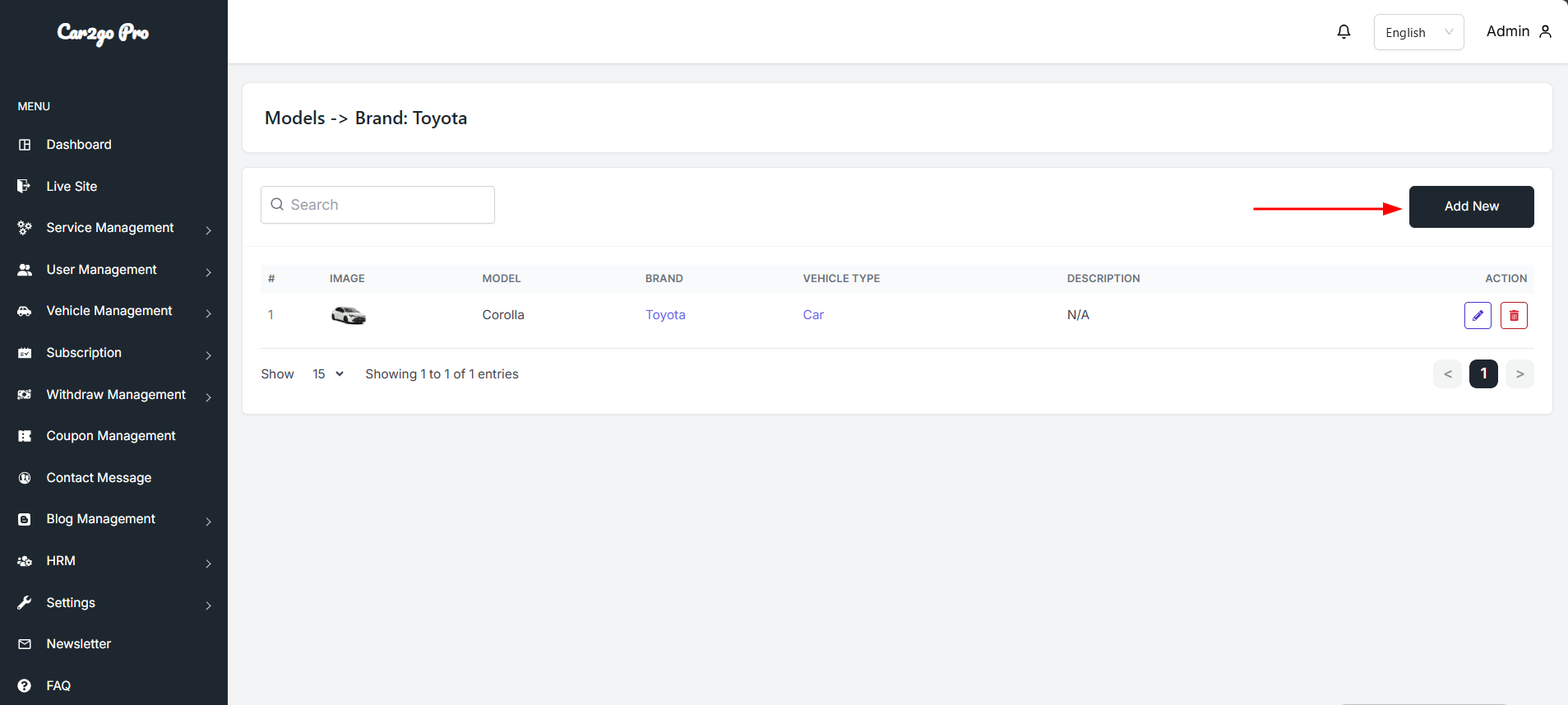The image size is (1568, 705).
Task: Delete the Corolla model with trash icon
Action: (1514, 315)
